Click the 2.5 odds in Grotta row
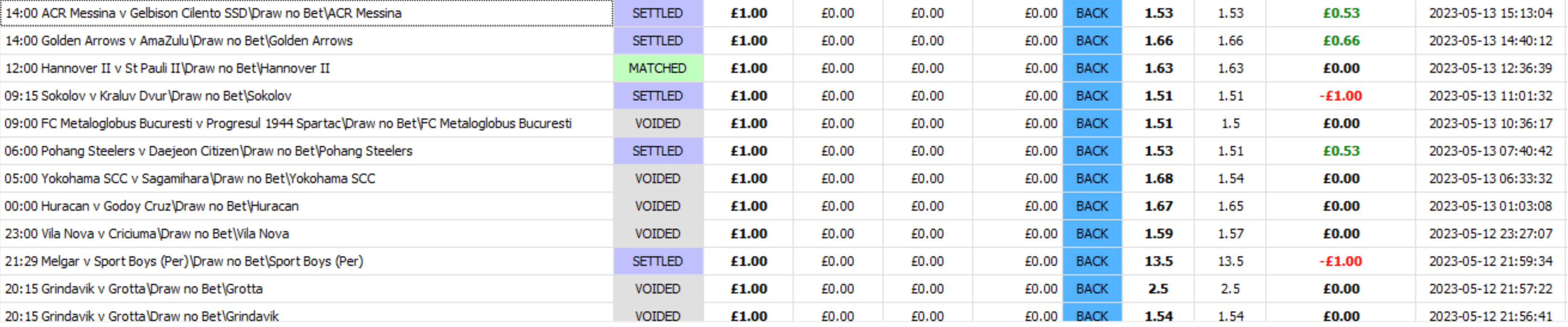 point(1158,289)
